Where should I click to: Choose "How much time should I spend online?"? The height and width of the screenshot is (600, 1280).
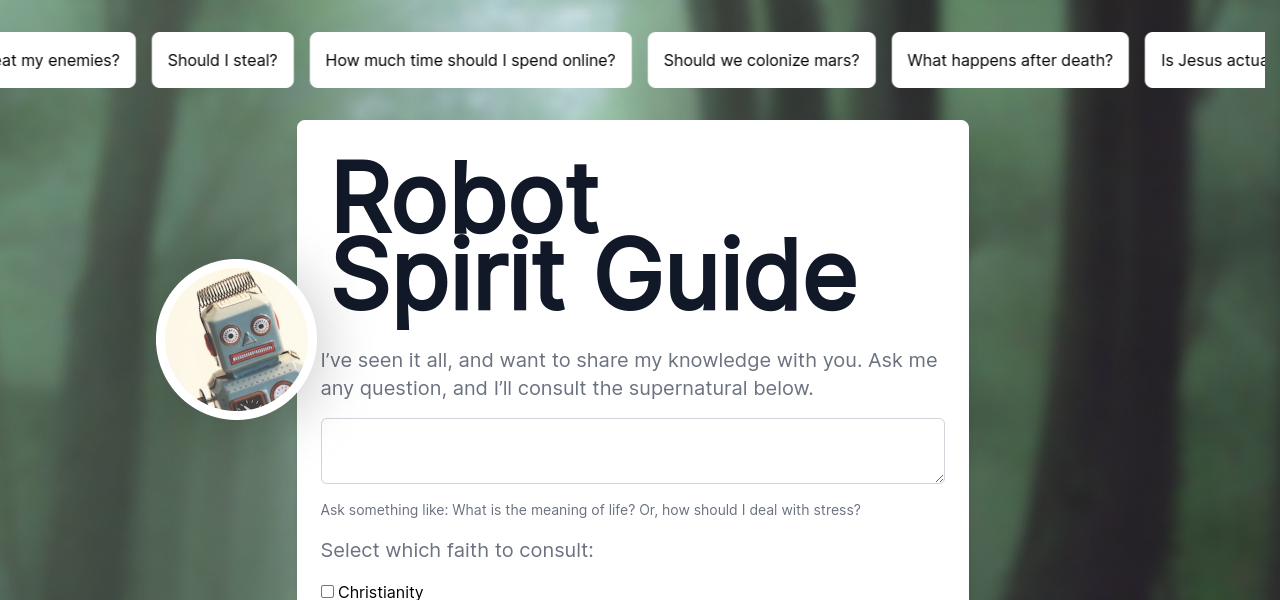coord(470,60)
